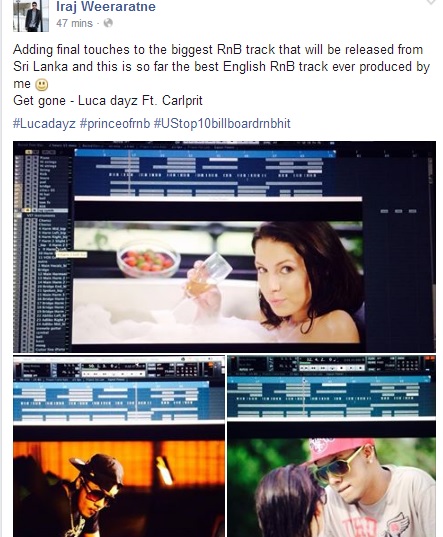The image size is (443, 537).
Task: Open Iraj Weeraratne's profile picture
Action: pos(31,16)
